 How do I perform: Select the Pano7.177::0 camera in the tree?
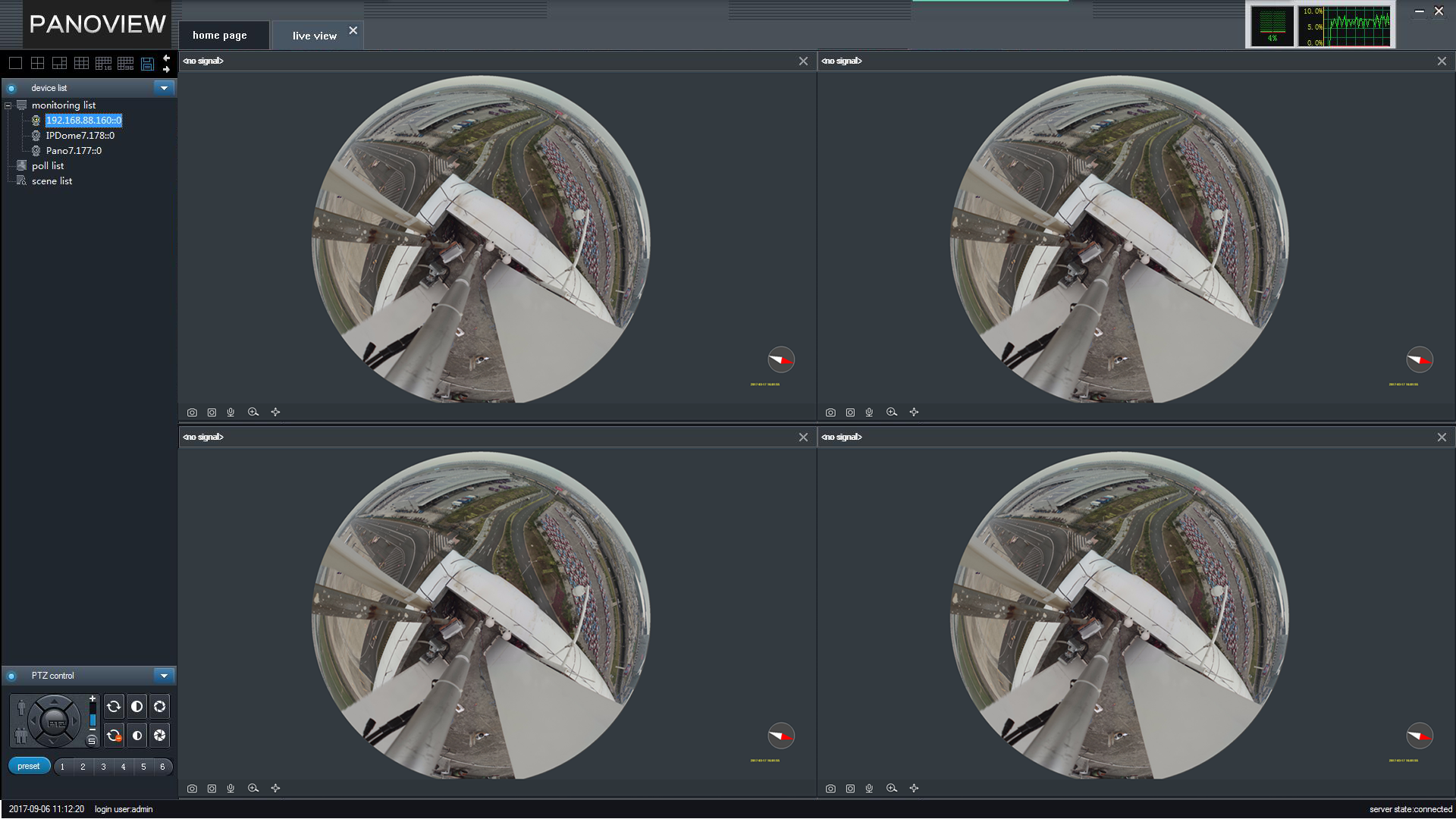coord(74,151)
